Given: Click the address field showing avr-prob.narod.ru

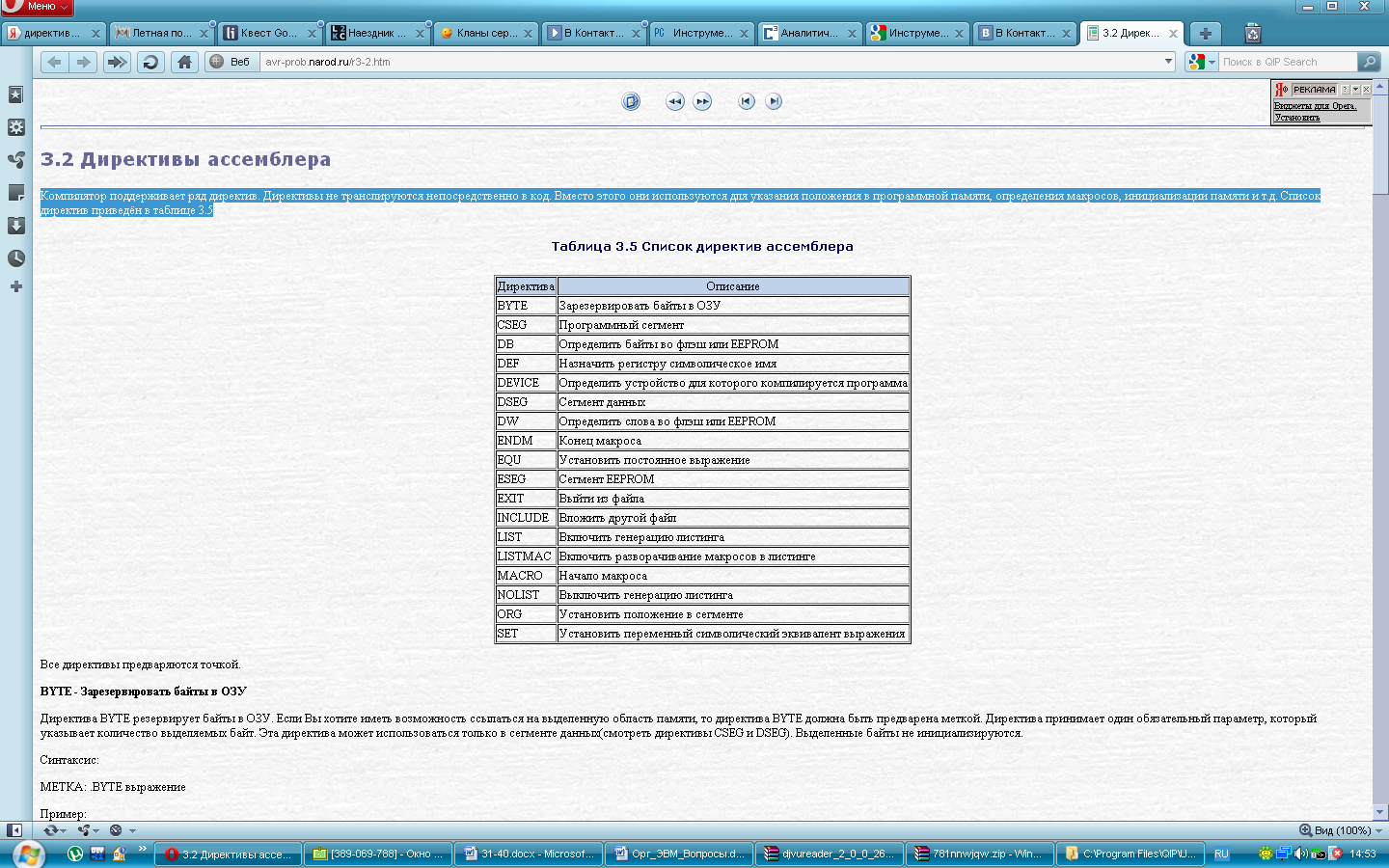Looking at the screenshot, I should pos(709,62).
